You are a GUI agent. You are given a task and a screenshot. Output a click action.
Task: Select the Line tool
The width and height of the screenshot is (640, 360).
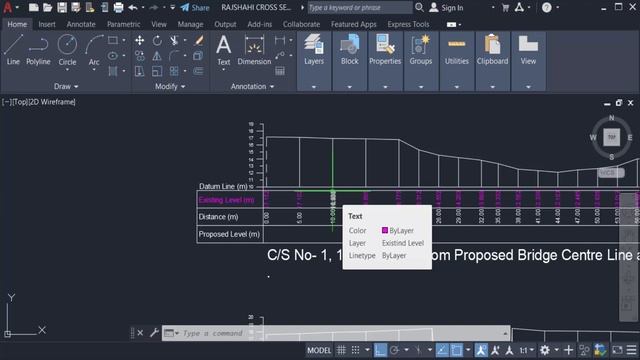point(13,50)
